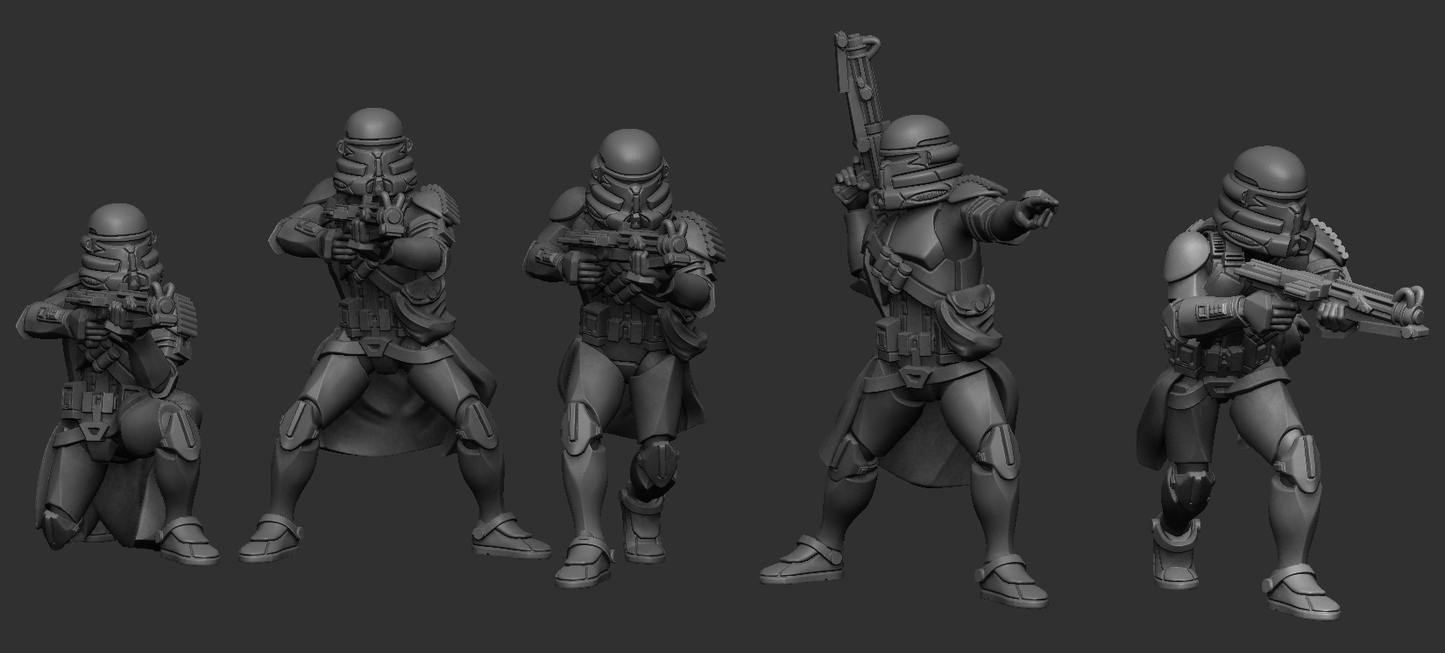Select the rifle held upright in the air
The height and width of the screenshot is (653, 1445).
point(860,110)
